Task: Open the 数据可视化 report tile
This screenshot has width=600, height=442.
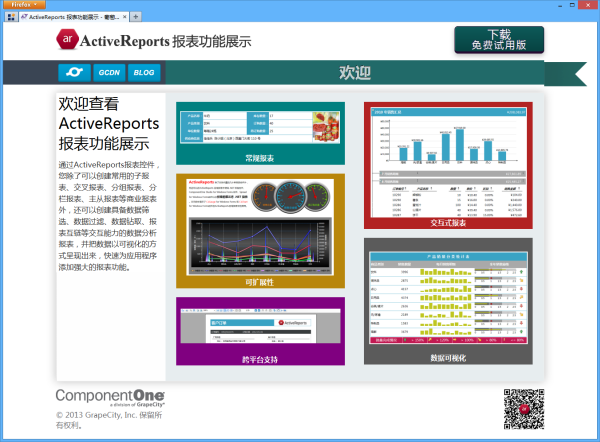Action: pyautogui.click(x=448, y=301)
